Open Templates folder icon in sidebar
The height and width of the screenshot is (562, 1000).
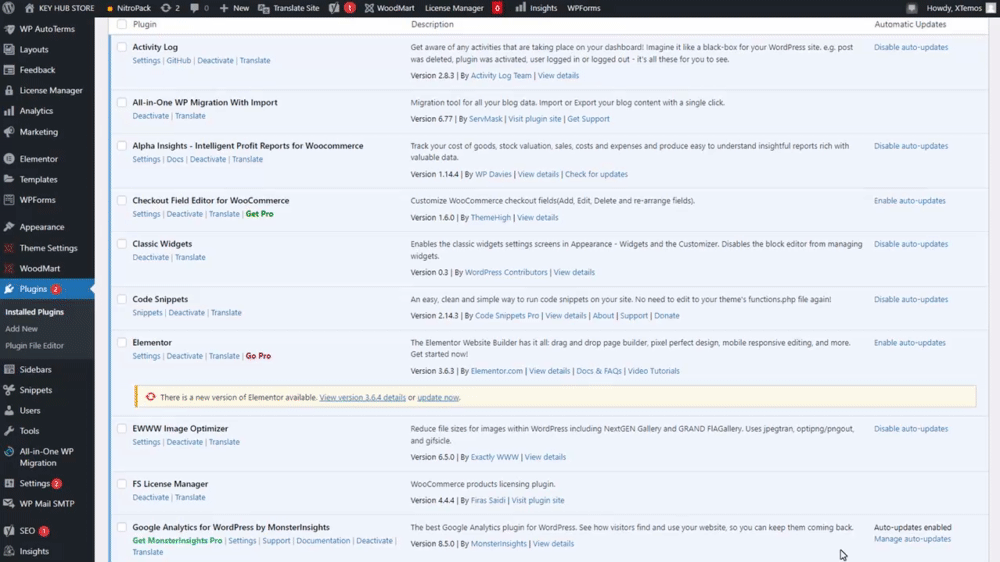click(x=9, y=179)
